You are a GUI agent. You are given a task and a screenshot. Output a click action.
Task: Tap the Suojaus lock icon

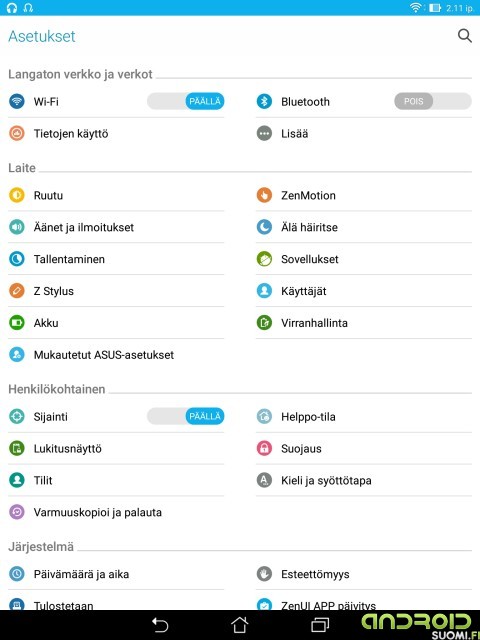pos(264,448)
